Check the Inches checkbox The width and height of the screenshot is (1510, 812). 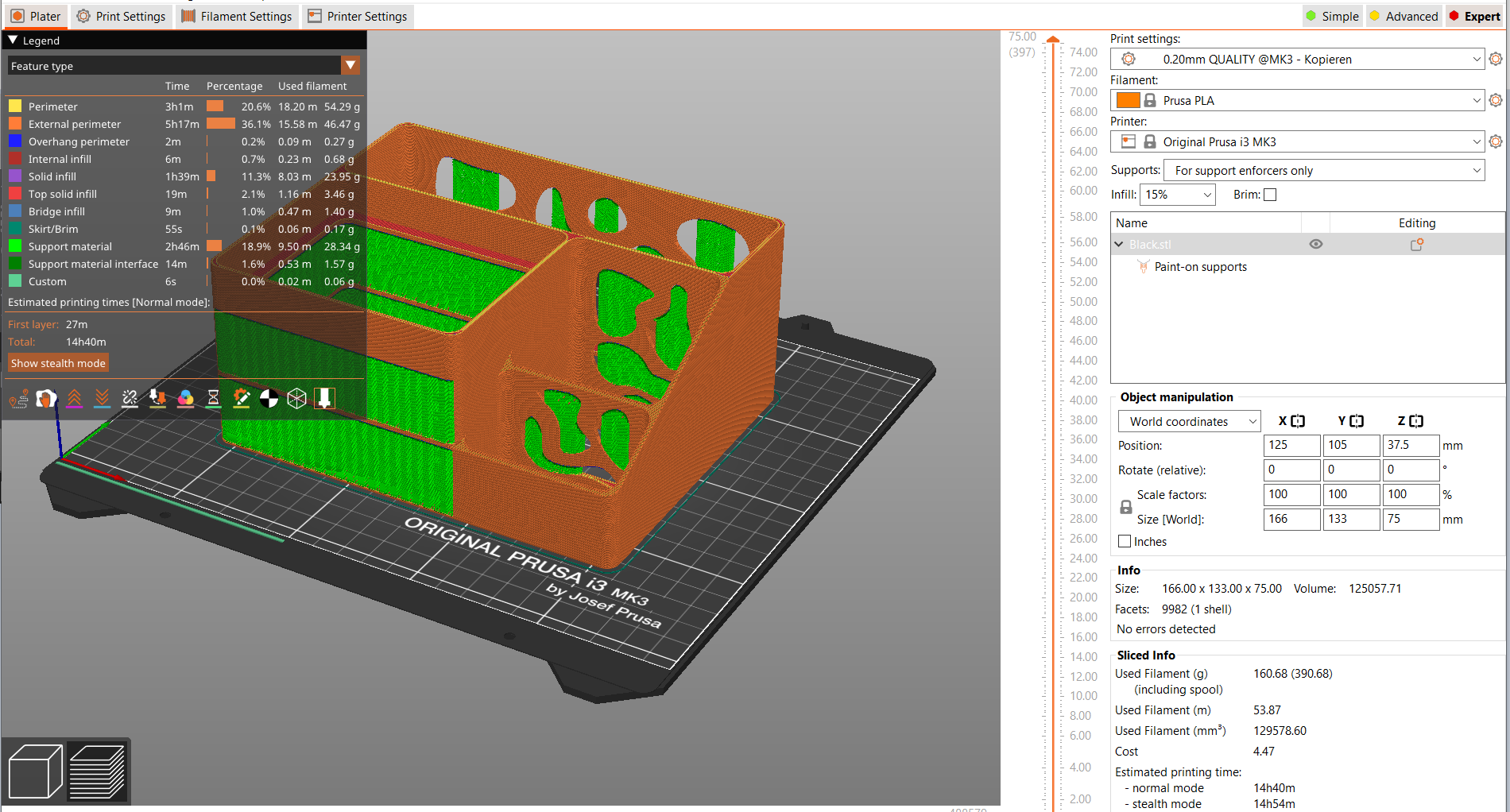pyautogui.click(x=1125, y=542)
